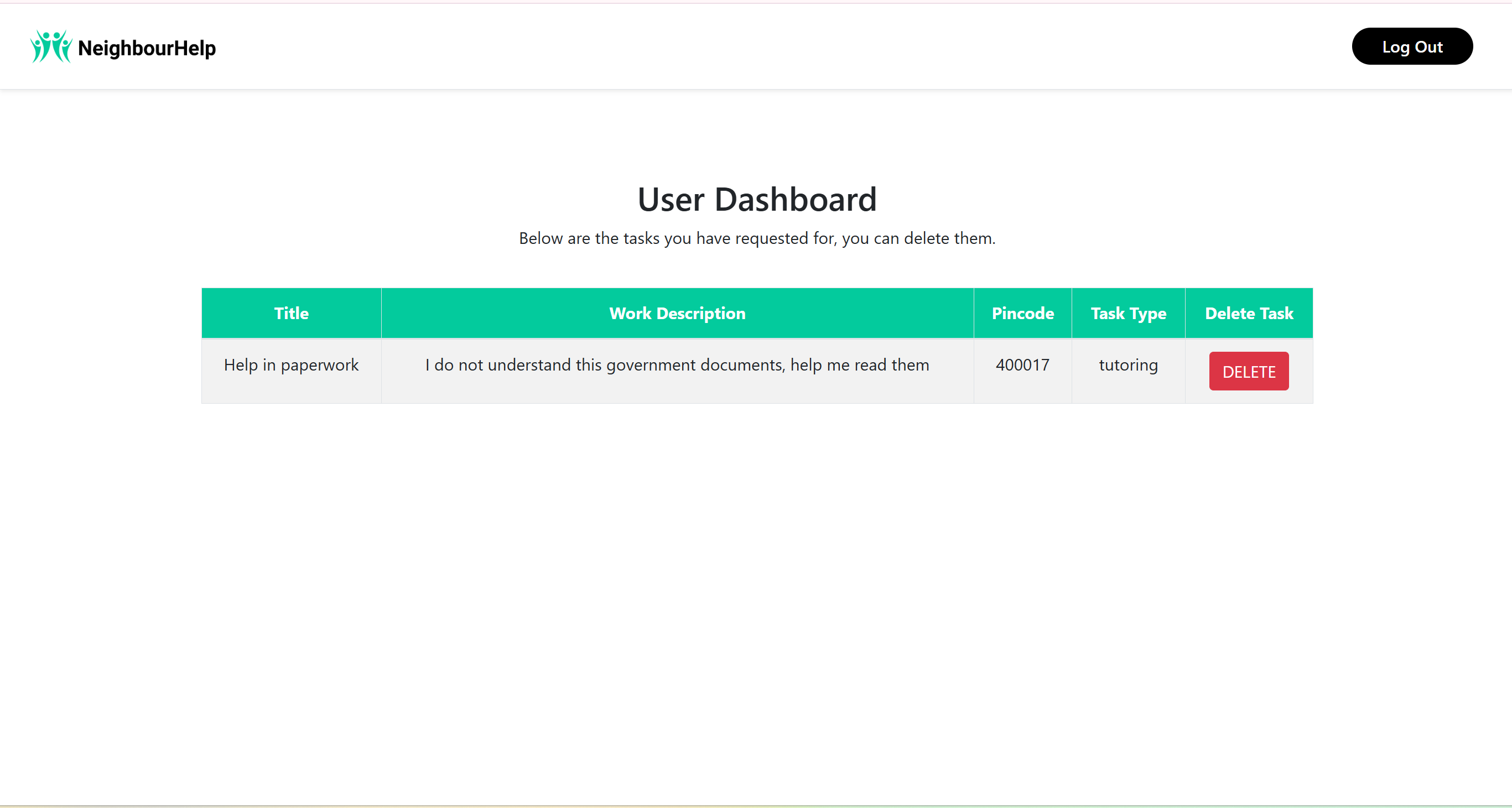Click the NeighbourHelp people logo icon
Screen dimensions: 1512x808
(x=51, y=46)
